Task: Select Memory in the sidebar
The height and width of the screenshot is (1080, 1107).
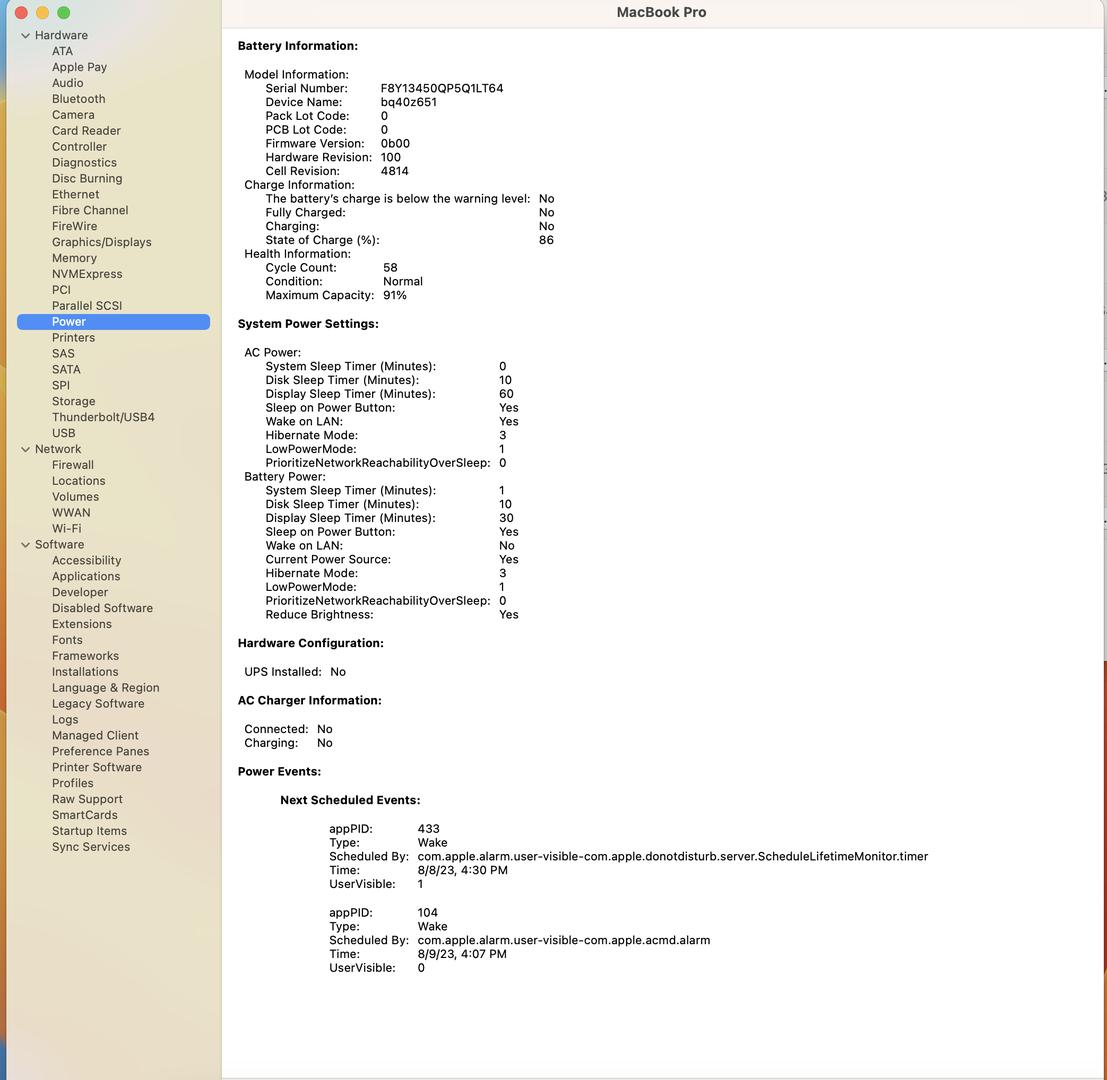Action: [x=74, y=258]
